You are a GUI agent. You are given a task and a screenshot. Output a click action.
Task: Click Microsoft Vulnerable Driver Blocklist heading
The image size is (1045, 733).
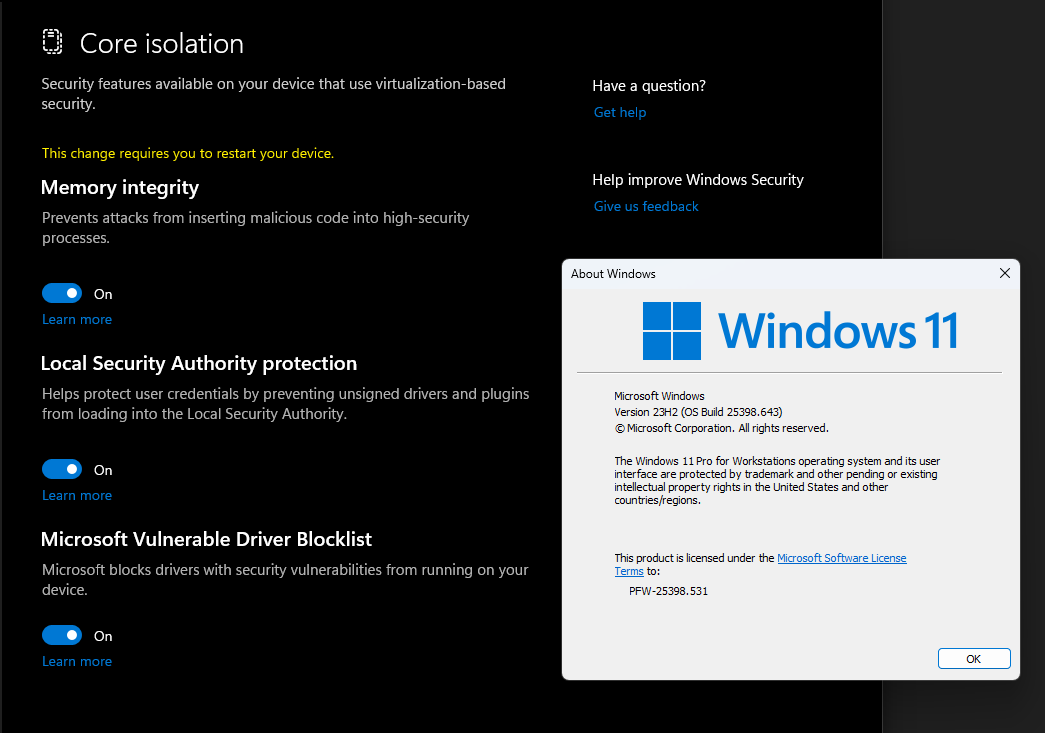click(x=207, y=539)
